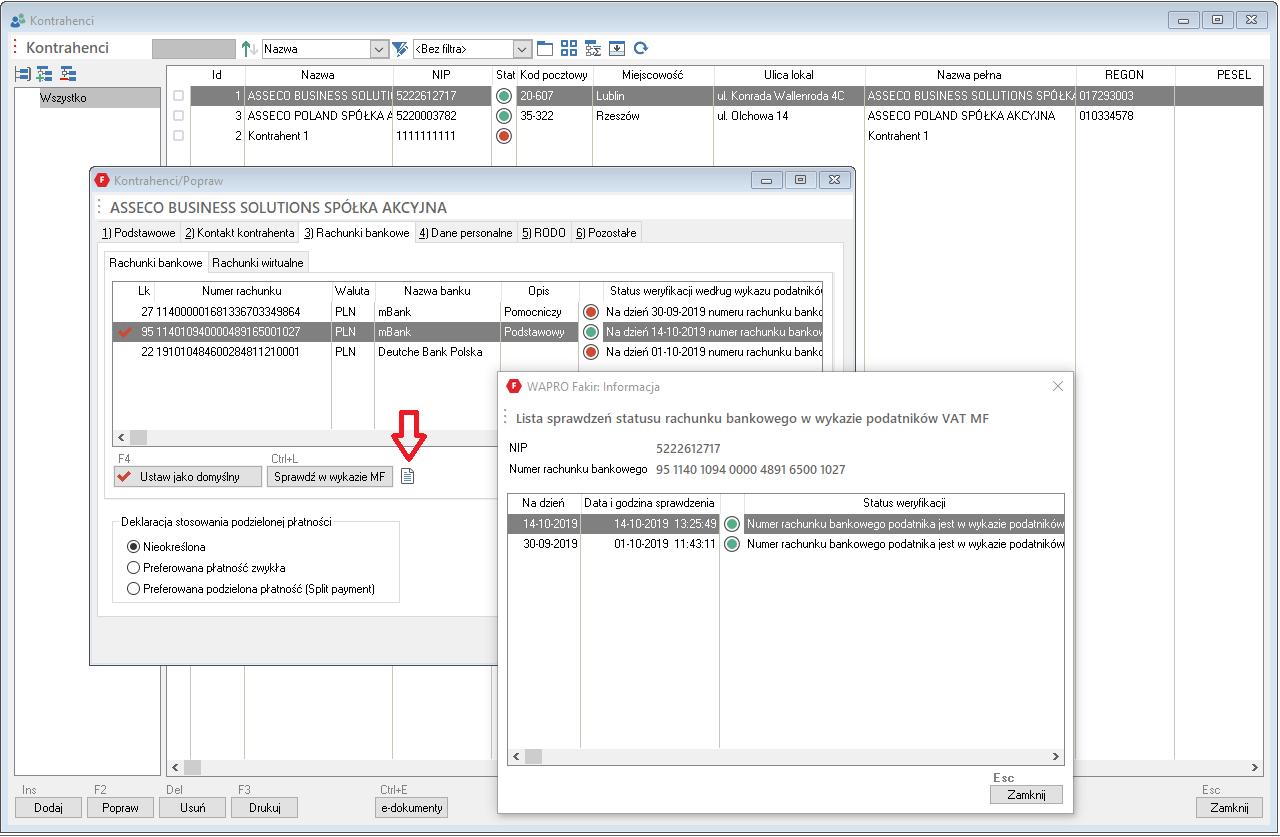Viewport: 1280px width, 837px height.
Task: Switch to the 5) RODO tab
Action: click(544, 233)
